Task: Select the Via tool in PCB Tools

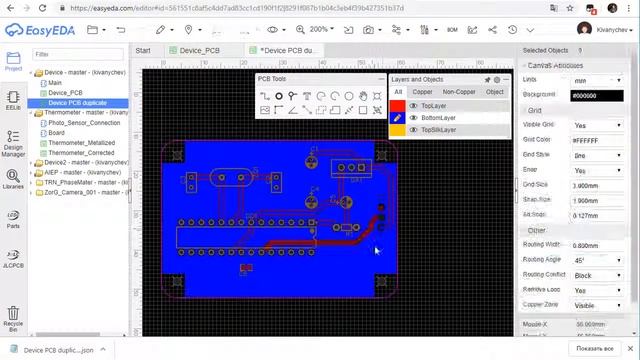Action: tap(292, 96)
